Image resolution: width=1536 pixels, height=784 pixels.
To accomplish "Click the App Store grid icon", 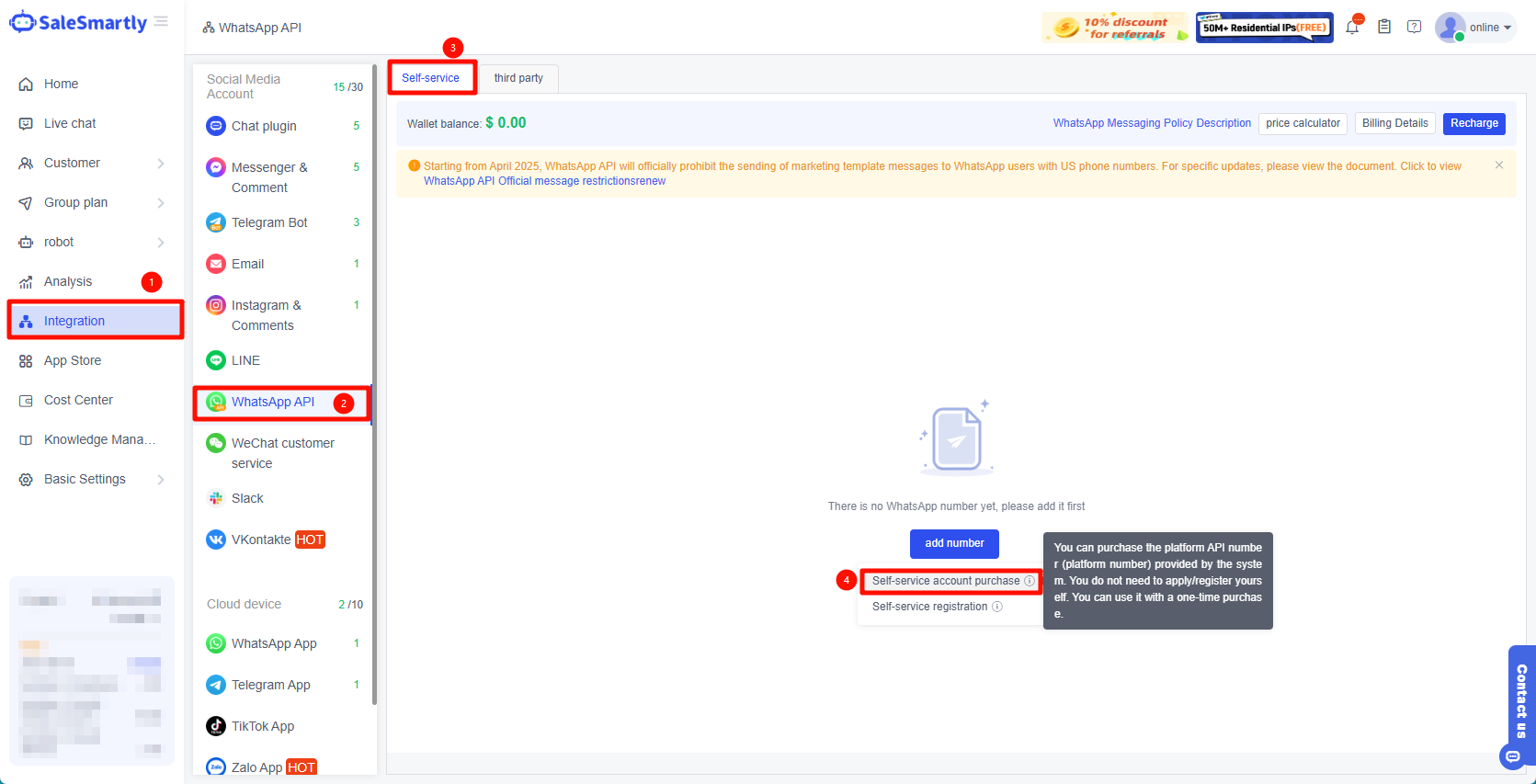I will [26, 360].
